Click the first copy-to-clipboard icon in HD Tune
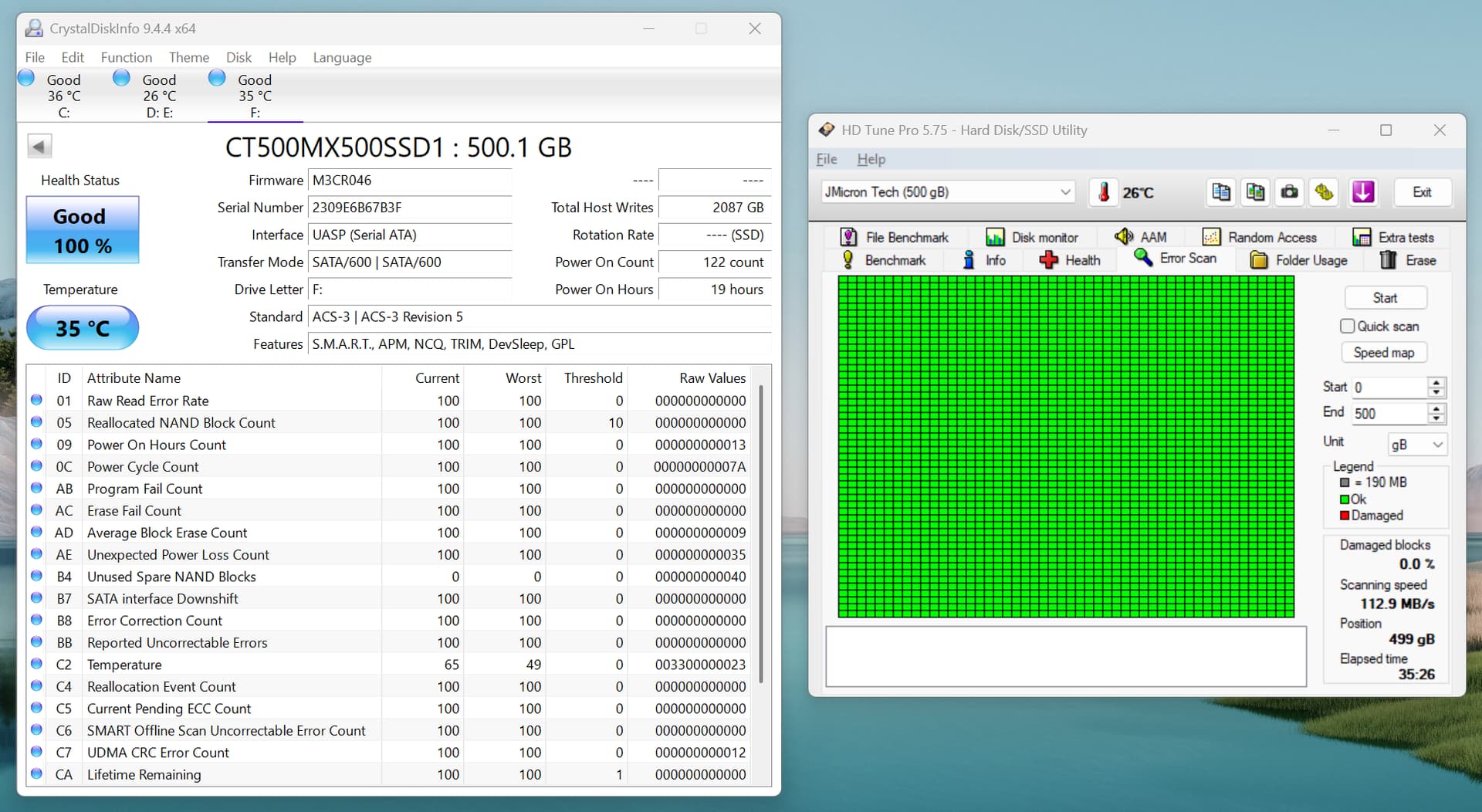The height and width of the screenshot is (812, 1482). pos(1221,192)
